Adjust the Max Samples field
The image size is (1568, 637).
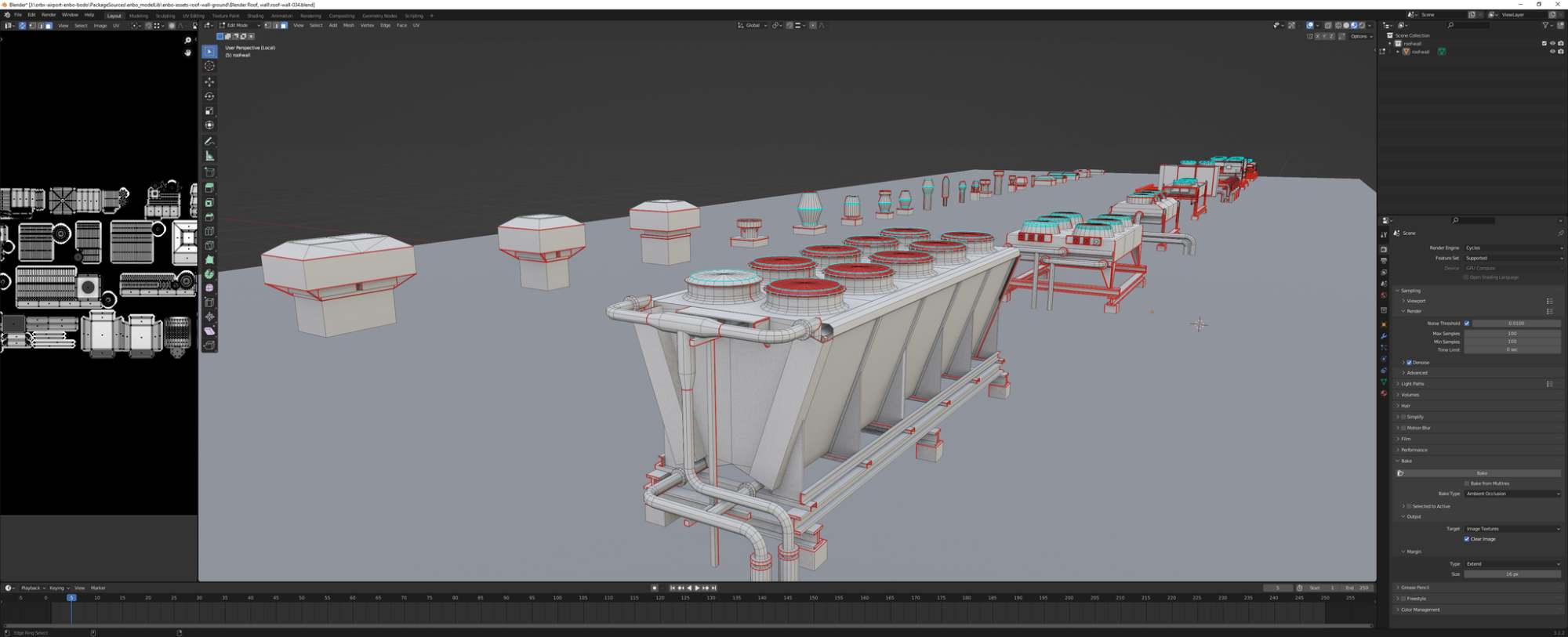coord(1512,334)
